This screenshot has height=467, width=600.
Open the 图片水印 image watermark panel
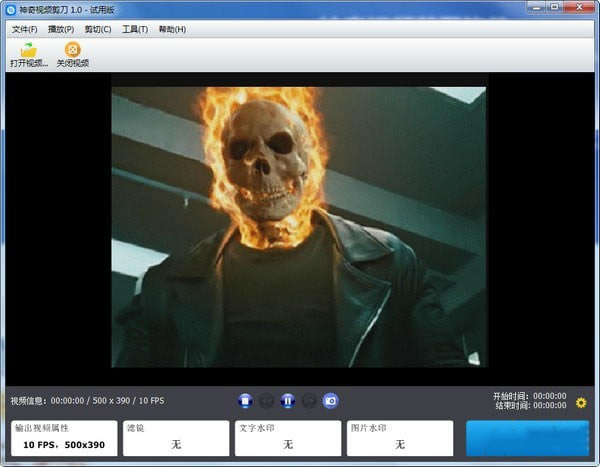399,438
